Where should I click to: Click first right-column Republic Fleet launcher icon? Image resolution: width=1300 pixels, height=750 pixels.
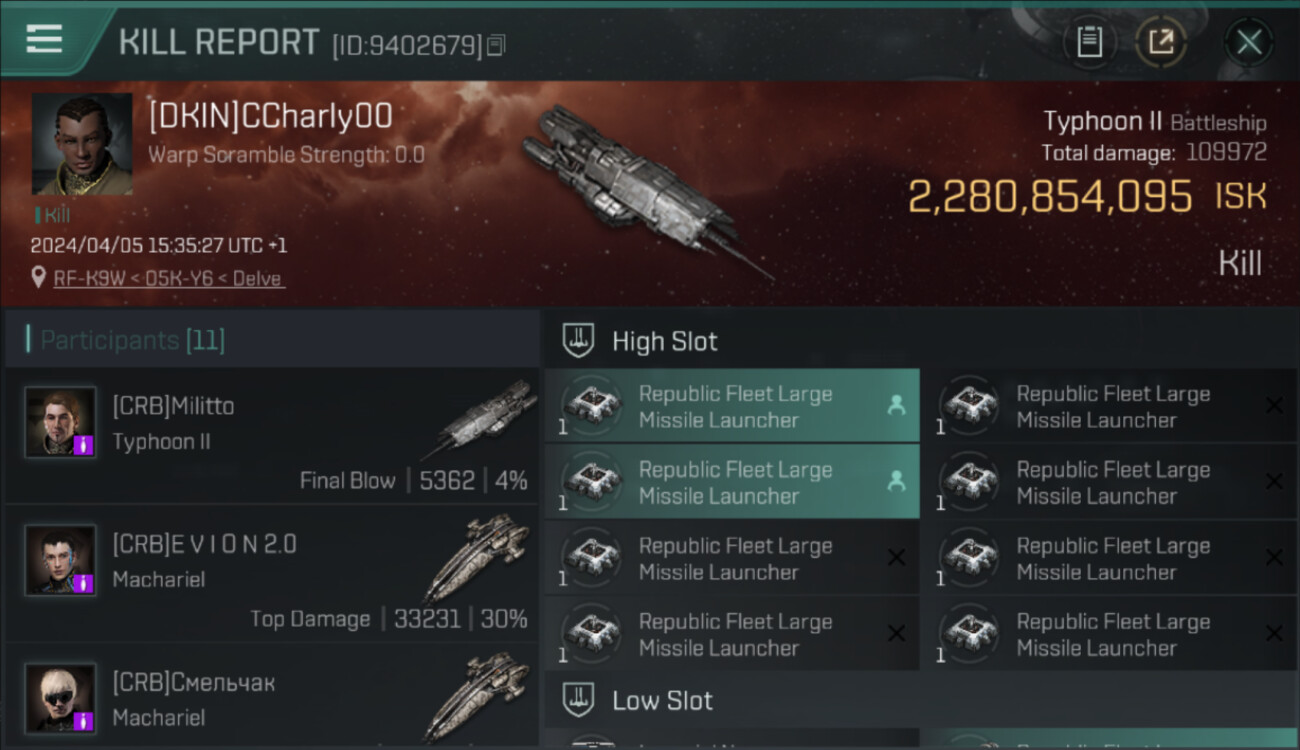point(969,405)
